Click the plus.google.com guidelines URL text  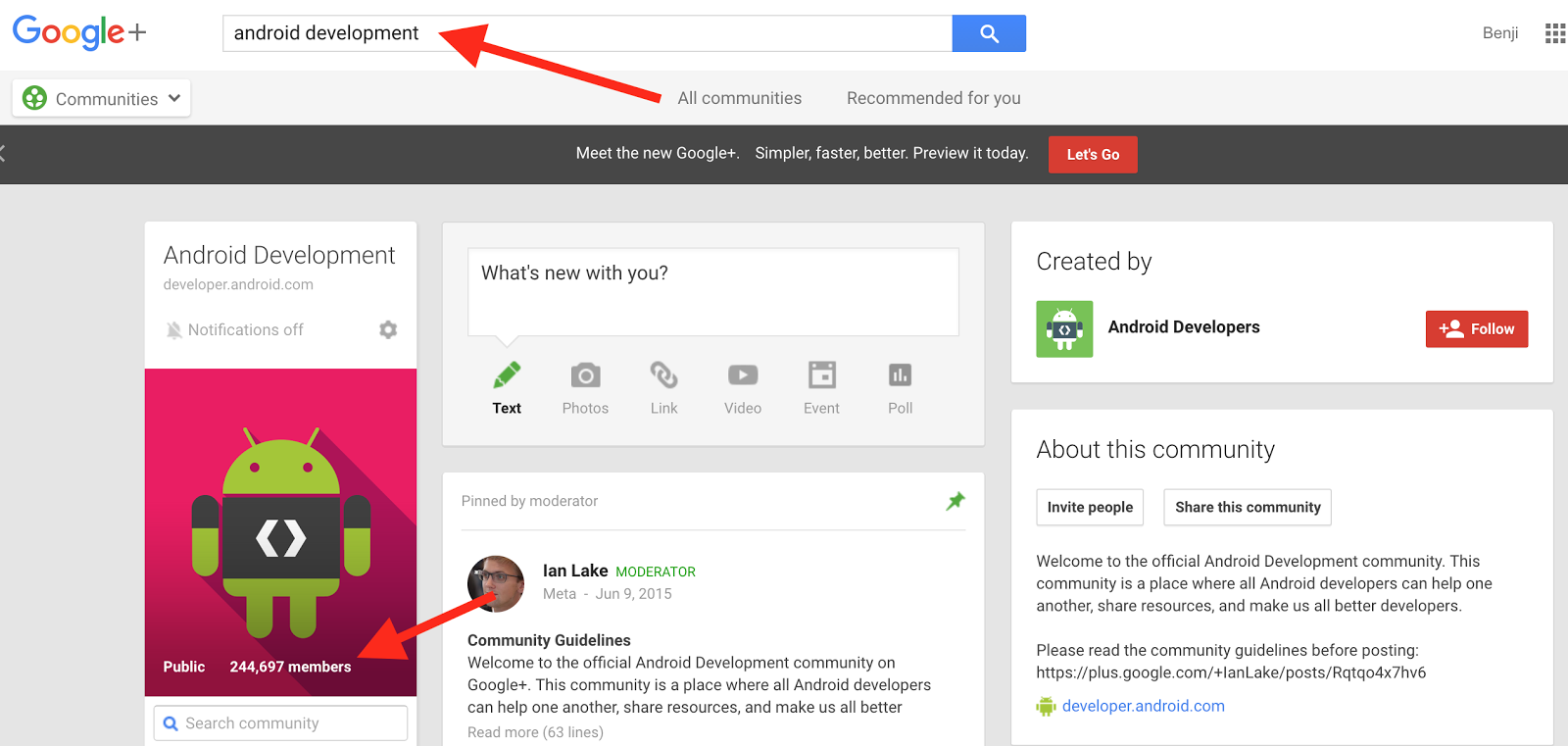point(1231,672)
